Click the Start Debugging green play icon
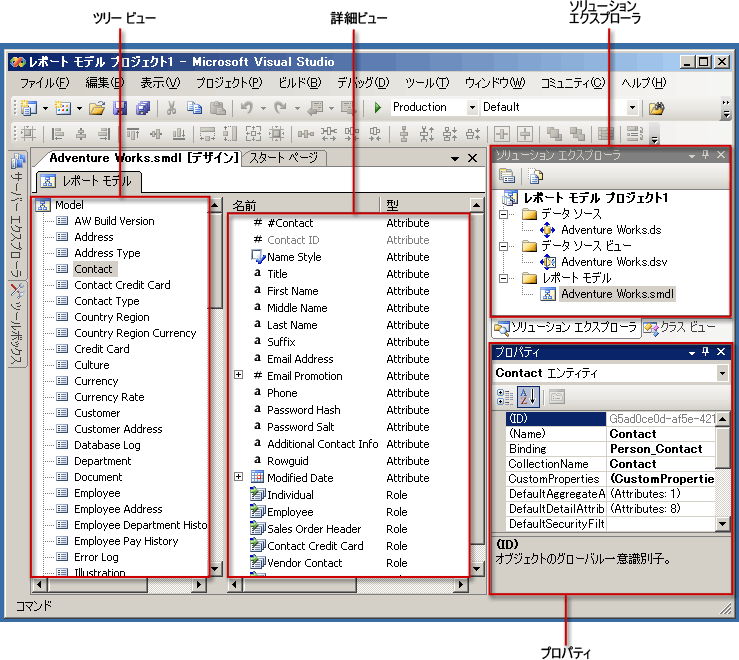This screenshot has height=660, width=739. pos(378,108)
